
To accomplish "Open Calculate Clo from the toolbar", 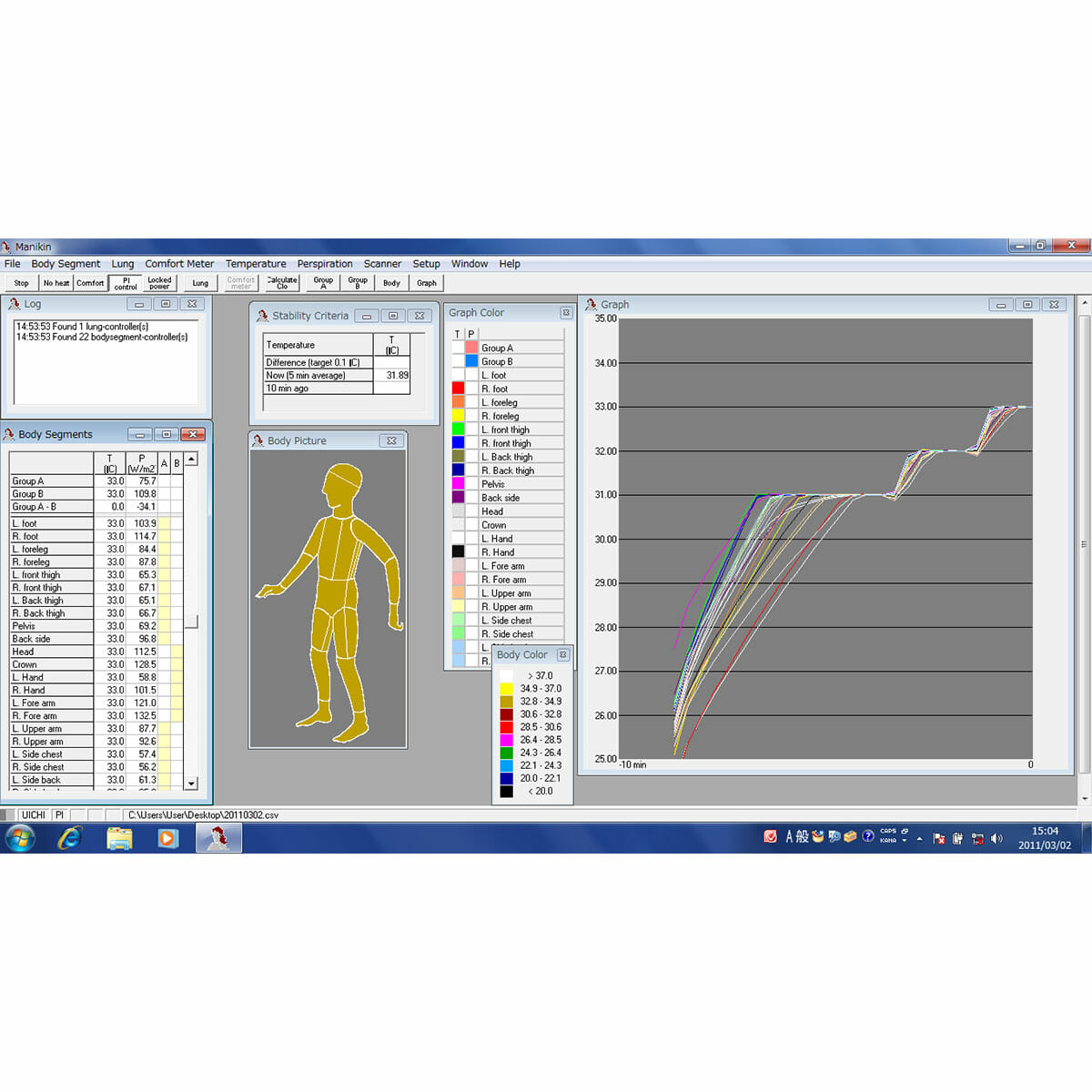I will 281,283.
